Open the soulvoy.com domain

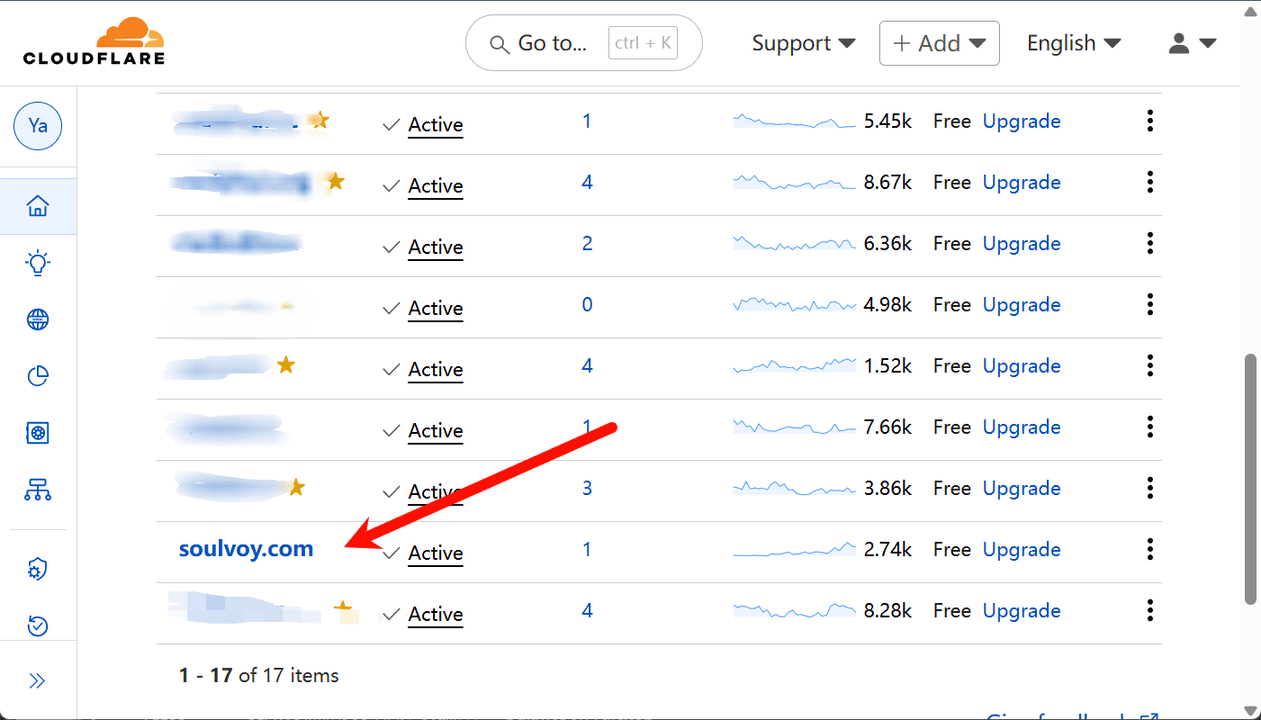coord(246,549)
